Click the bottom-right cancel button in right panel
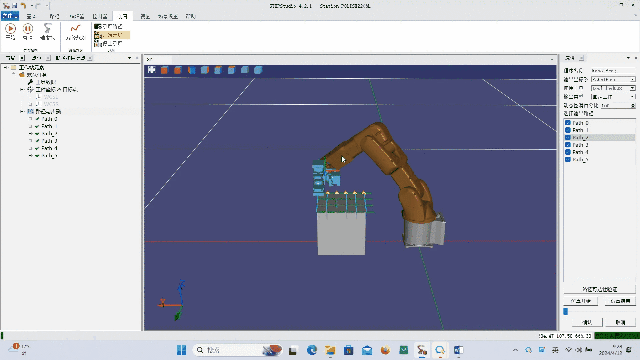640x360 pixels. [x=620, y=322]
